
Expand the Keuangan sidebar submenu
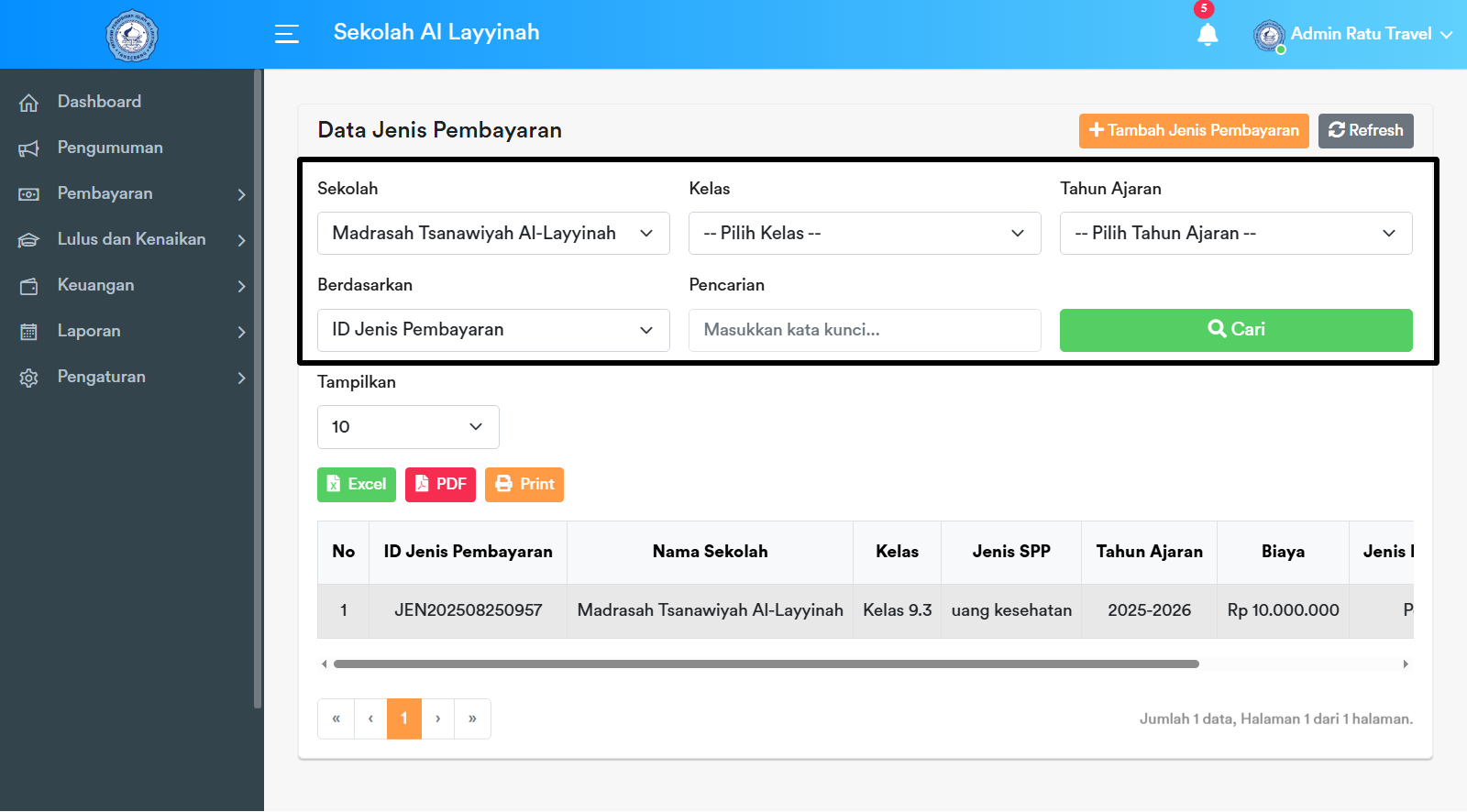tap(131, 285)
